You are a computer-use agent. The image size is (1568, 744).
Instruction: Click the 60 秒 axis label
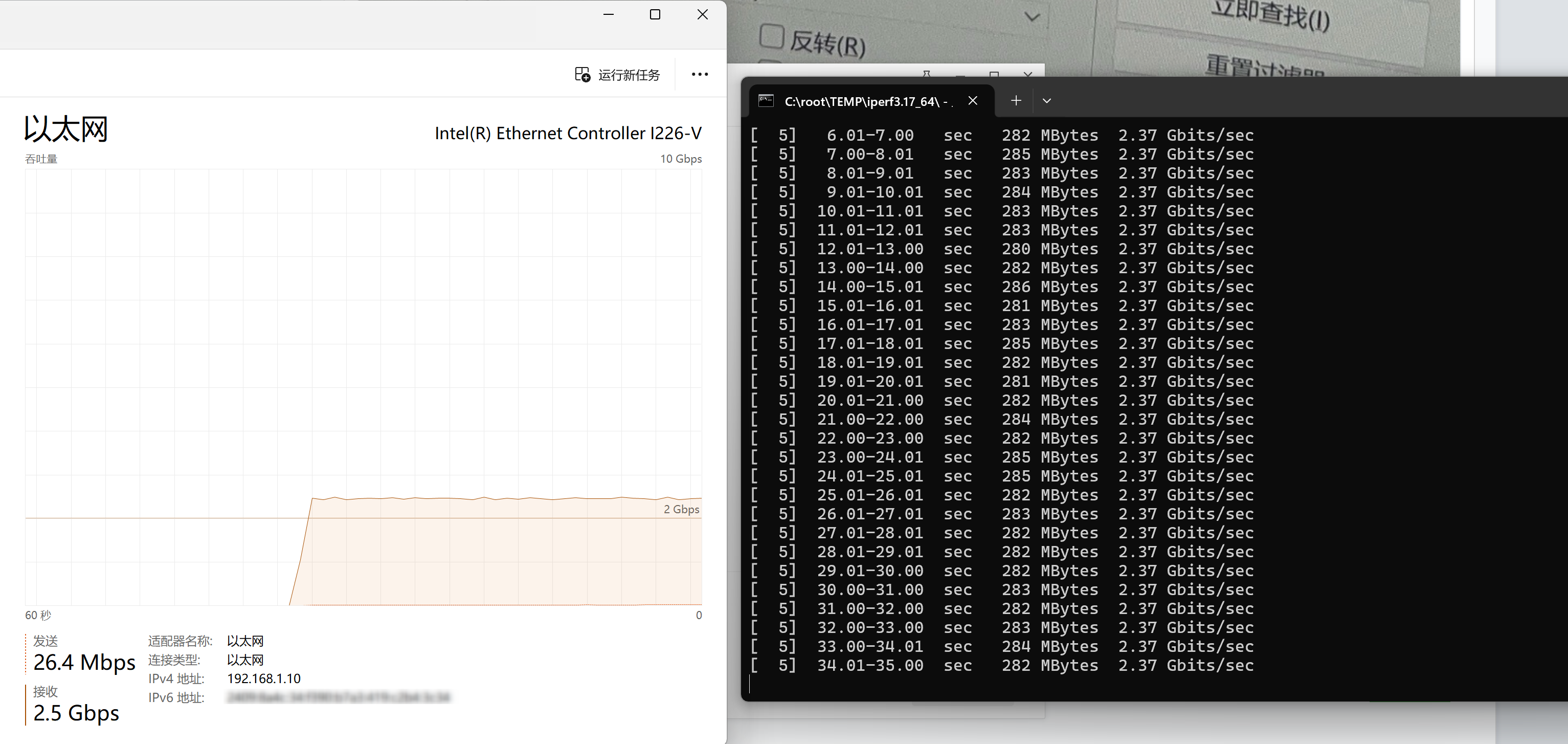point(38,615)
